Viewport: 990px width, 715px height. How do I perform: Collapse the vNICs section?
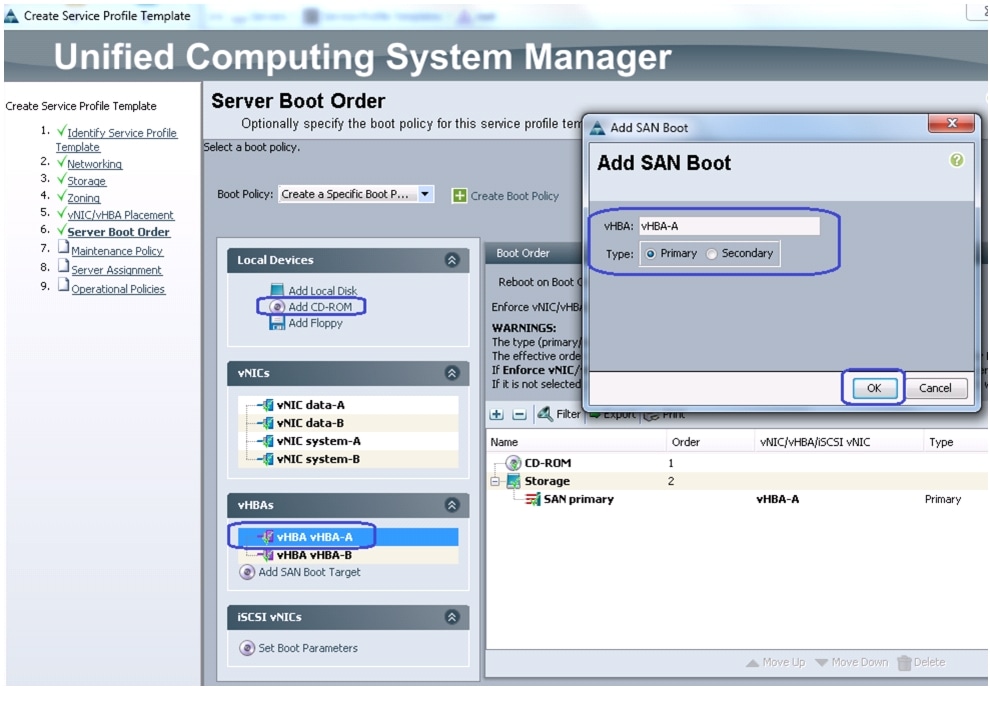pyautogui.click(x=452, y=373)
